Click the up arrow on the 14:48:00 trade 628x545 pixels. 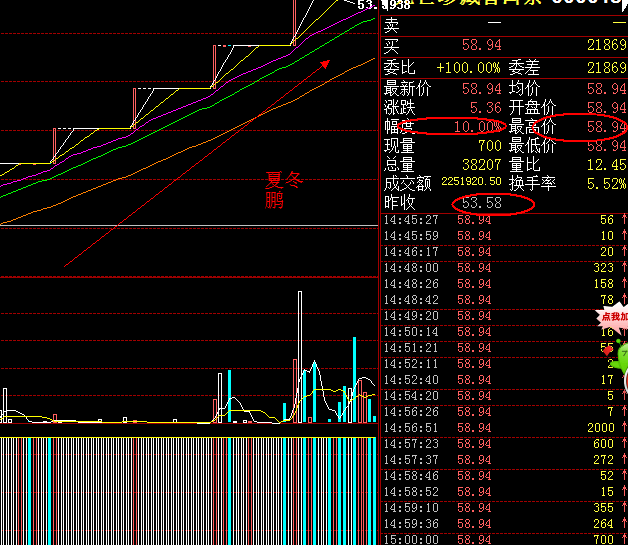(x=623, y=267)
